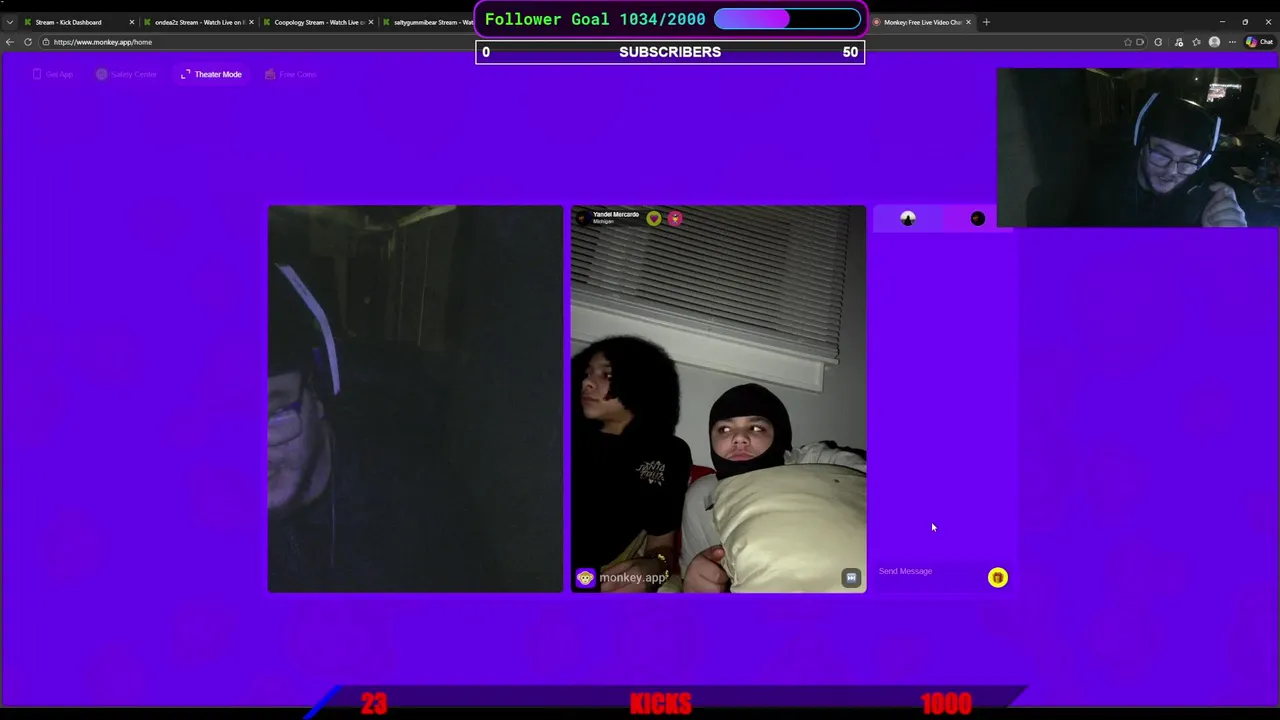Skip to next match with forward icon
This screenshot has height=720, width=1280.
click(851, 577)
